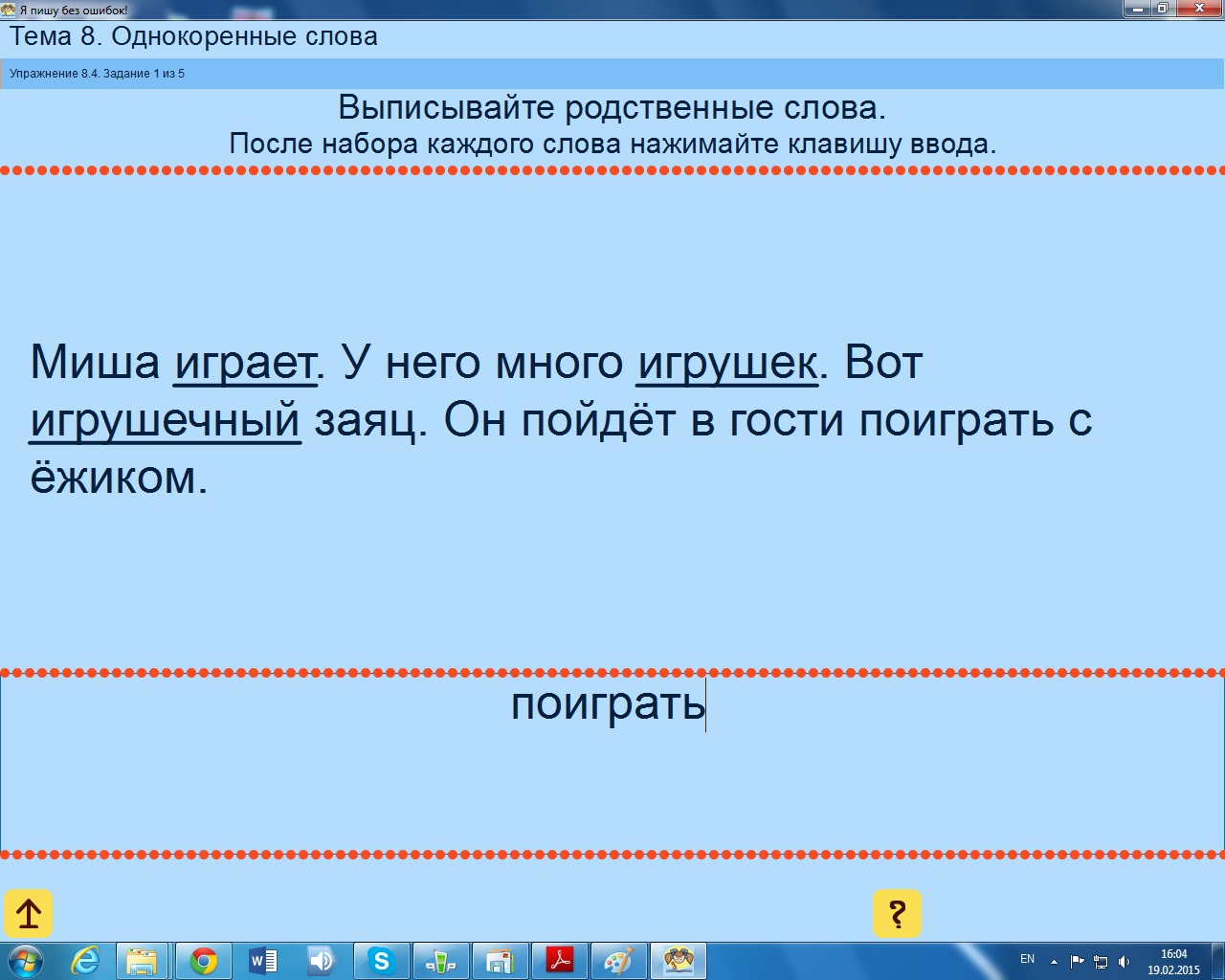Open the clock showing 16:04
Viewport: 1225px width, 980px height.
point(1173,961)
